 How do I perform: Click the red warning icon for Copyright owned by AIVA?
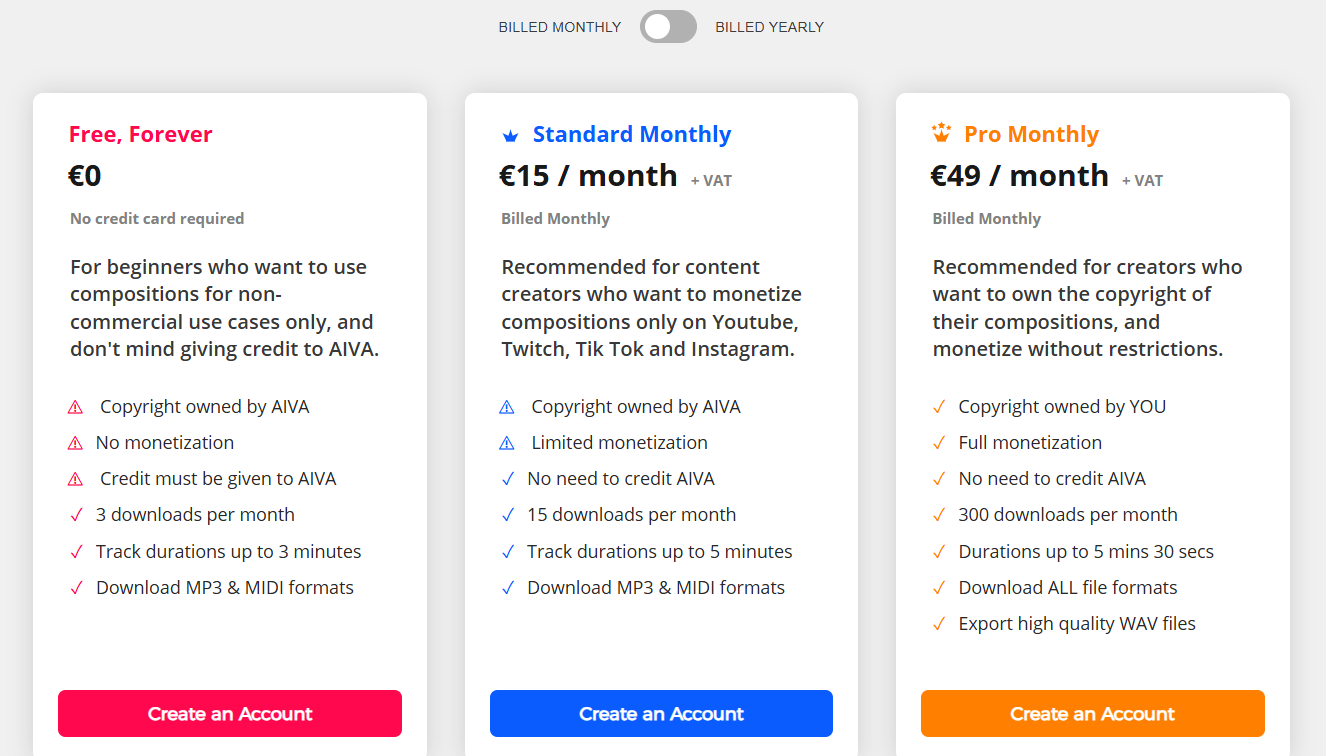click(x=75, y=407)
